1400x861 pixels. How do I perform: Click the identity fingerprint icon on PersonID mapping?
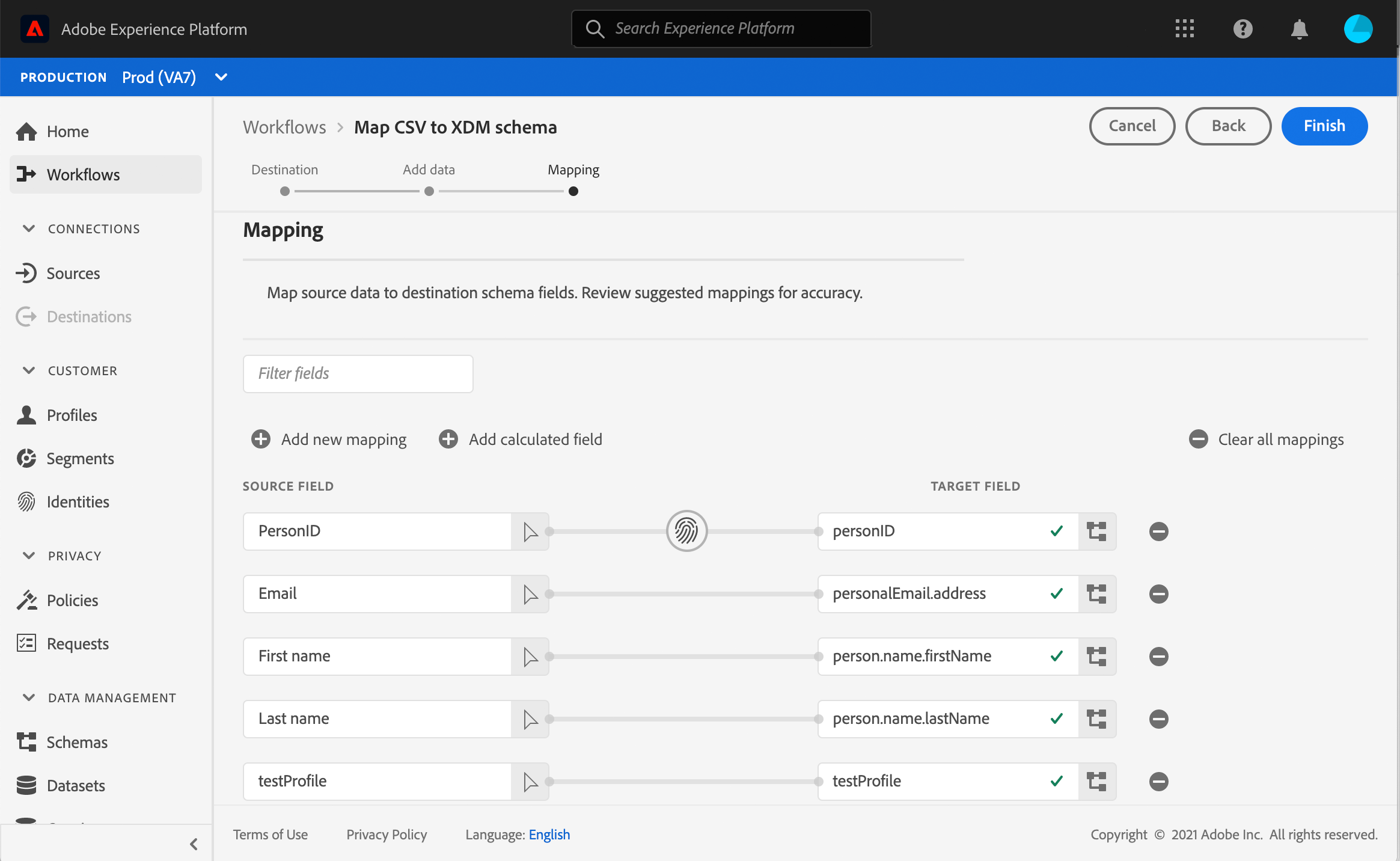click(686, 531)
